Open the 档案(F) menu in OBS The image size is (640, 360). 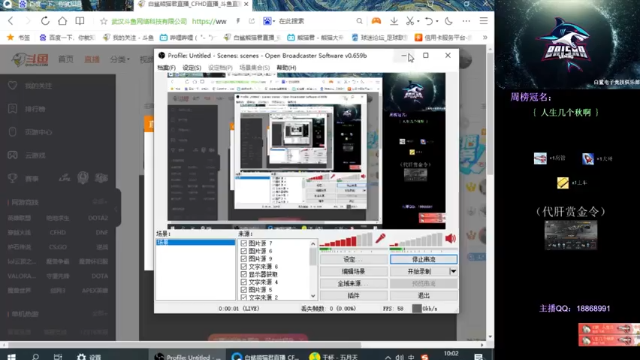(167, 67)
